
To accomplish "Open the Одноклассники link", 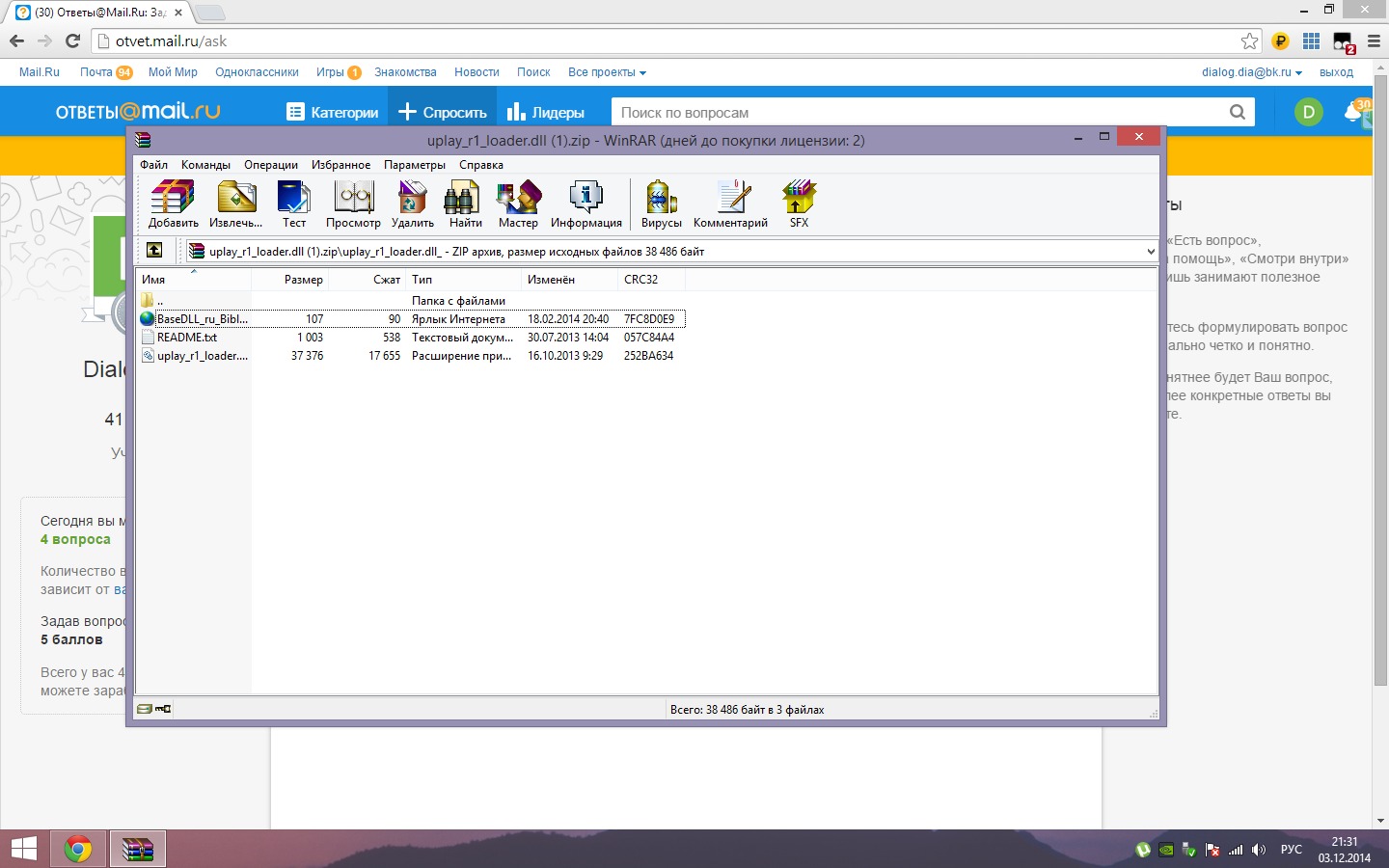I will coord(257,72).
